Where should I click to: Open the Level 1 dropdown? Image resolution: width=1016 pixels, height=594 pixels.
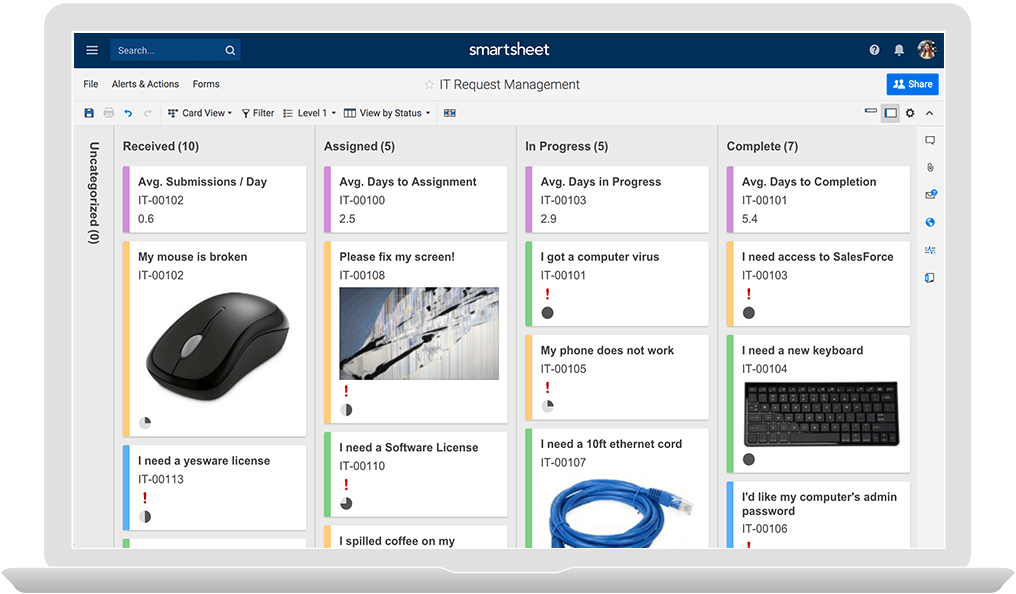309,112
